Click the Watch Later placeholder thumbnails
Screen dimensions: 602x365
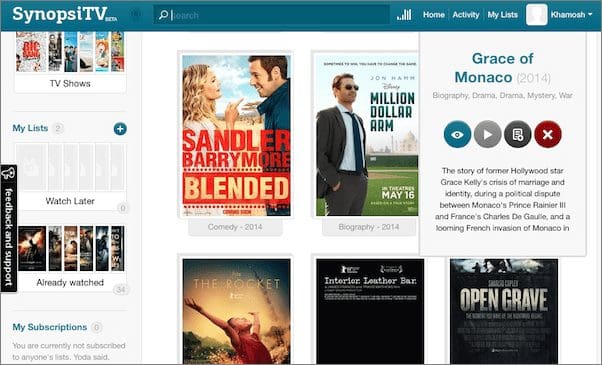click(x=70, y=167)
